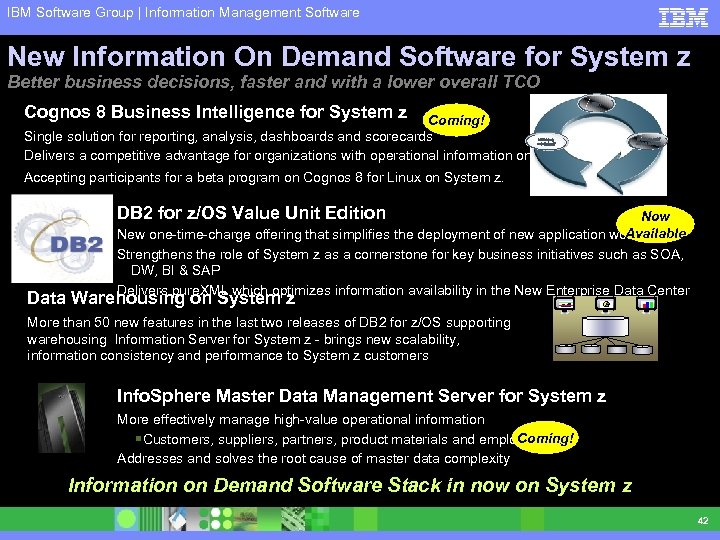Viewport: 720px width, 540px height.
Task: Click the Data Warehousing on System z heading
Action: pos(161,298)
